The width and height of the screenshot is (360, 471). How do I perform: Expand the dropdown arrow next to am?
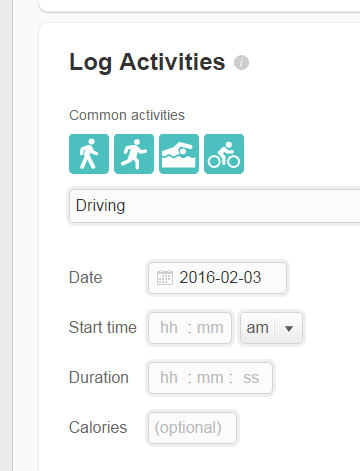(x=289, y=329)
